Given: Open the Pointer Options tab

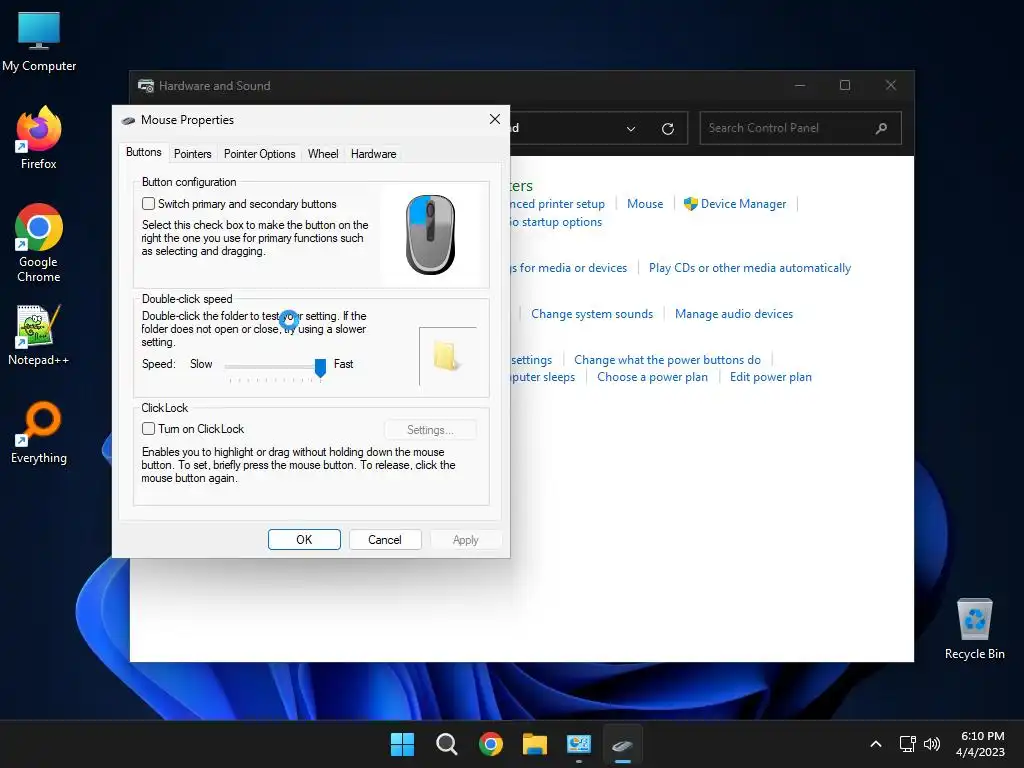Looking at the screenshot, I should 259,153.
